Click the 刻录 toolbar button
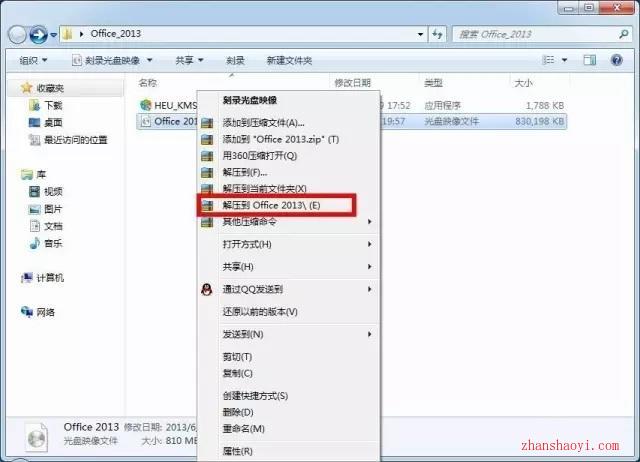Viewport: 640px width, 462px height. coord(235,61)
